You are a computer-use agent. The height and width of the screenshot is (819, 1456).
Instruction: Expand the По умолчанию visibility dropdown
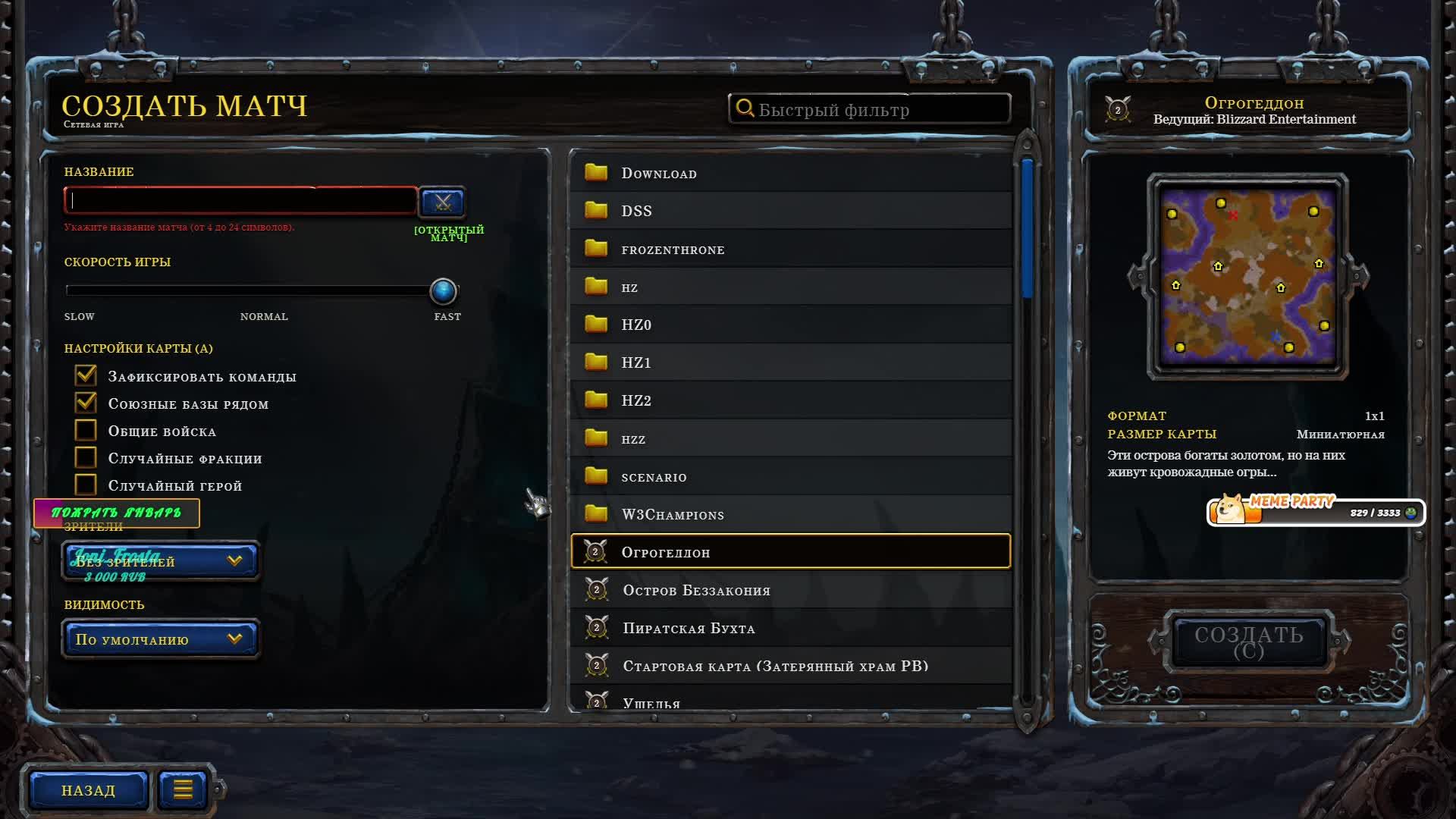click(161, 639)
